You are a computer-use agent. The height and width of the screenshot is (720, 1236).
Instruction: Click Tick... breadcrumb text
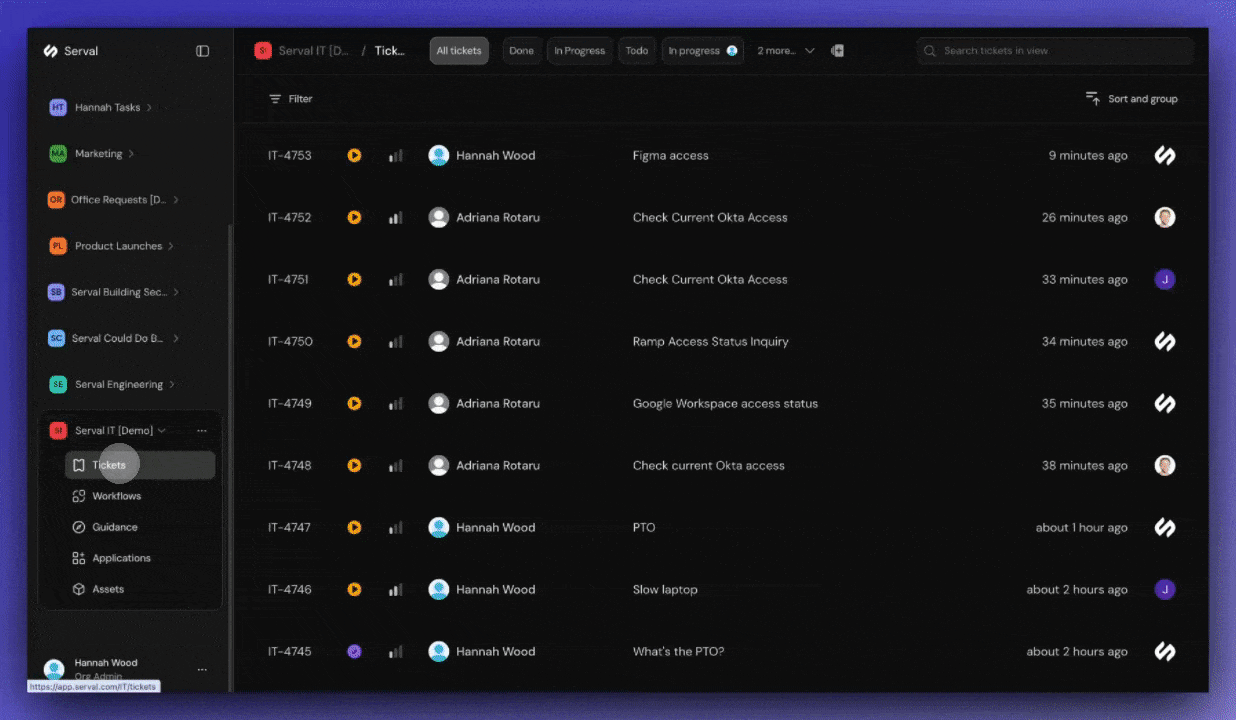(x=390, y=51)
